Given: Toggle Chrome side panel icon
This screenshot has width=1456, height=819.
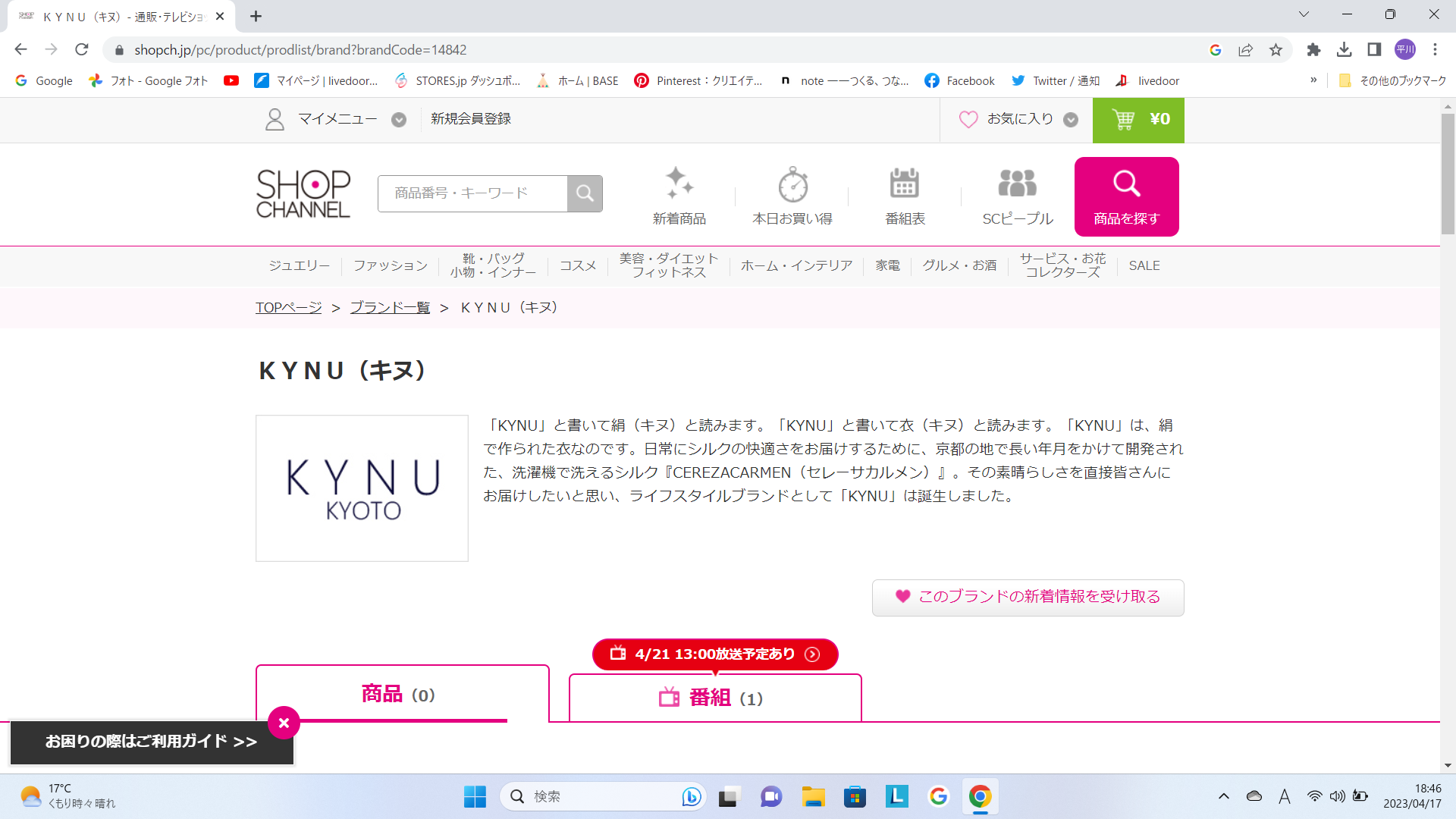Looking at the screenshot, I should click(1374, 50).
